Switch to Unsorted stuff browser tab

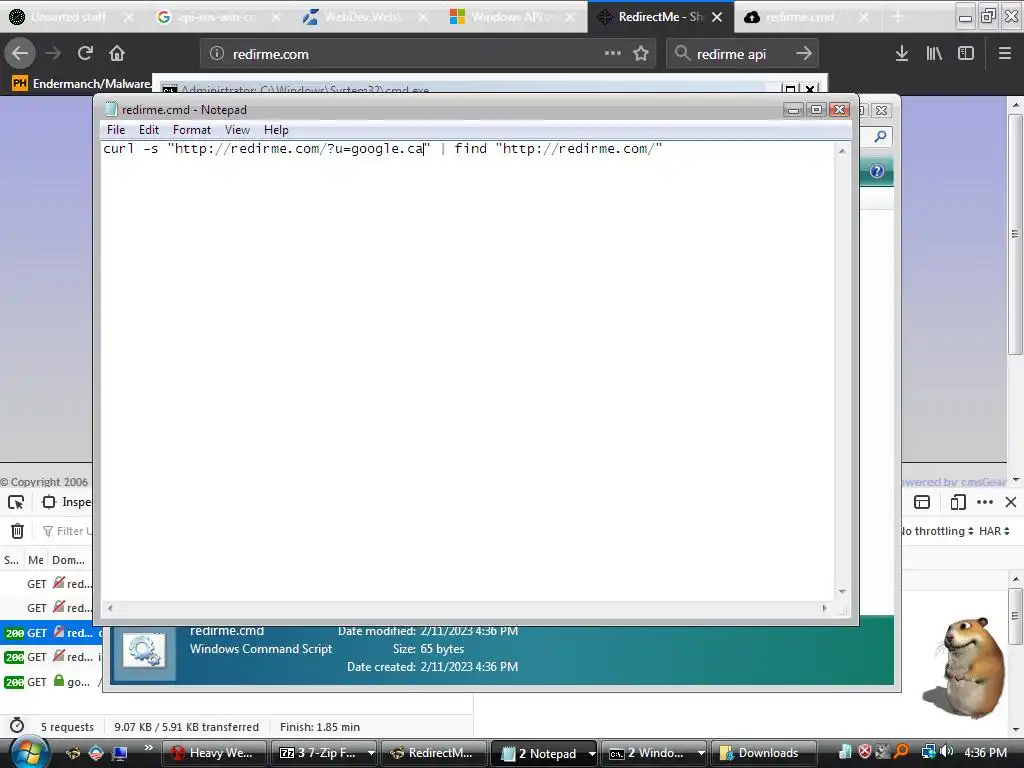click(68, 17)
